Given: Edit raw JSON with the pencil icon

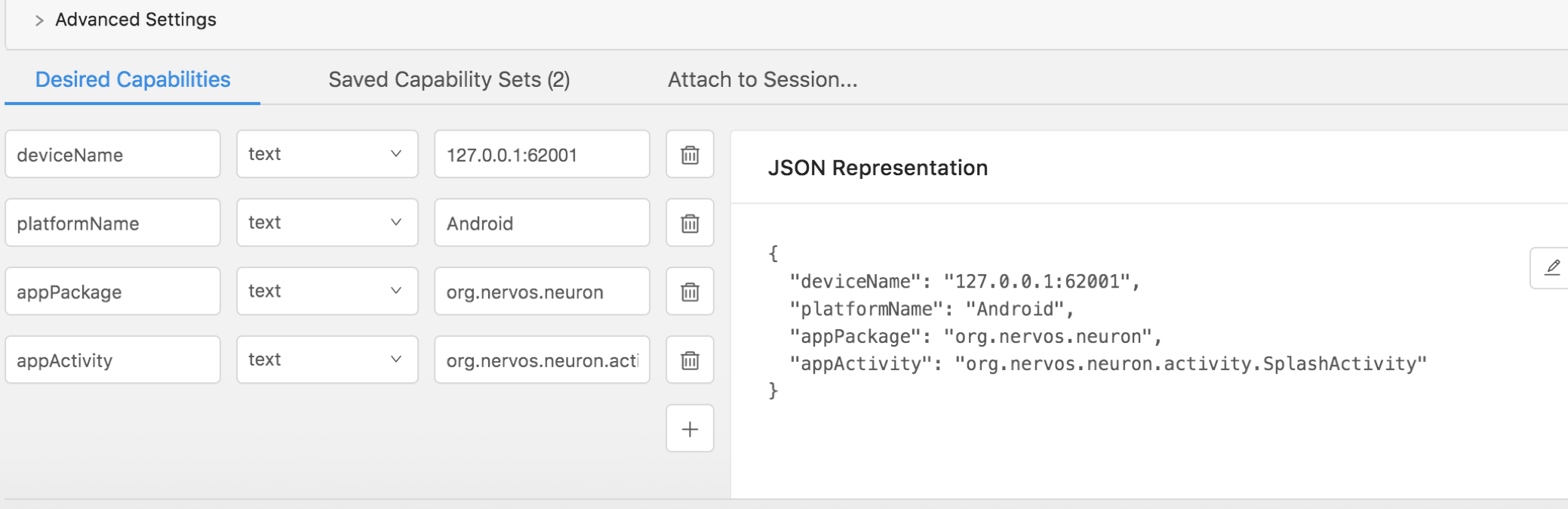Looking at the screenshot, I should click(x=1551, y=267).
